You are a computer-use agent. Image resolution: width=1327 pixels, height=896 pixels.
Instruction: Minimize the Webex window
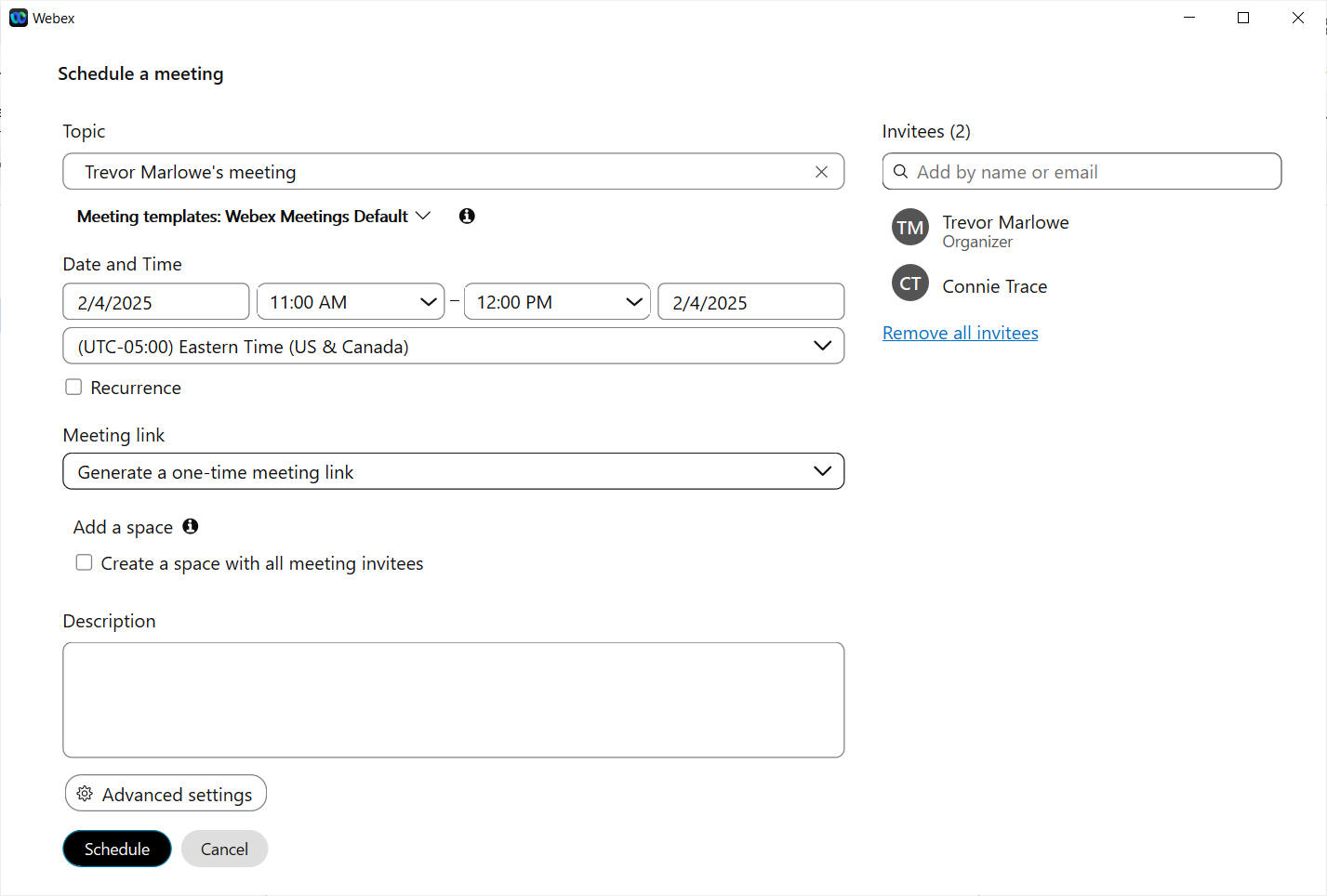(x=1189, y=18)
